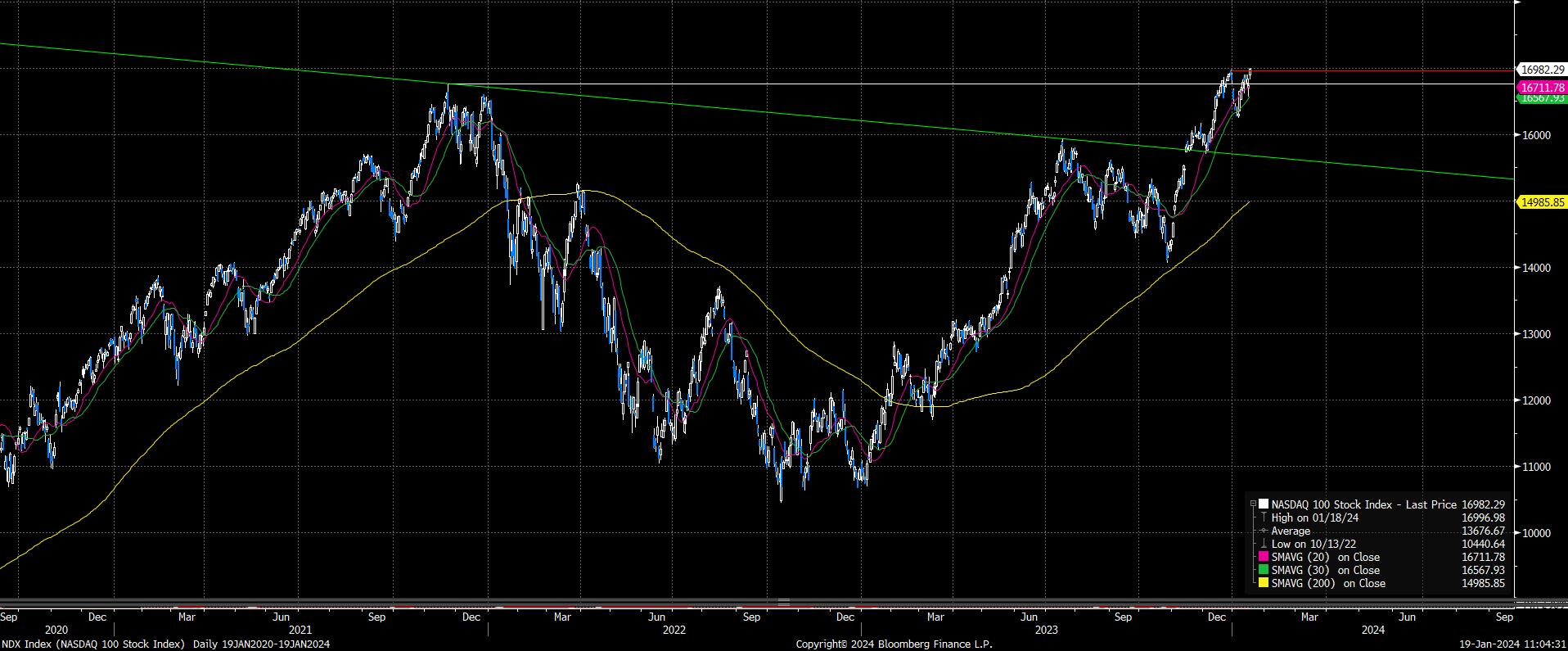Click the 'NDX Index (NASDAQ 100 Stock Index)' status text
Viewport: 1568px width, 651px height.
(92, 644)
